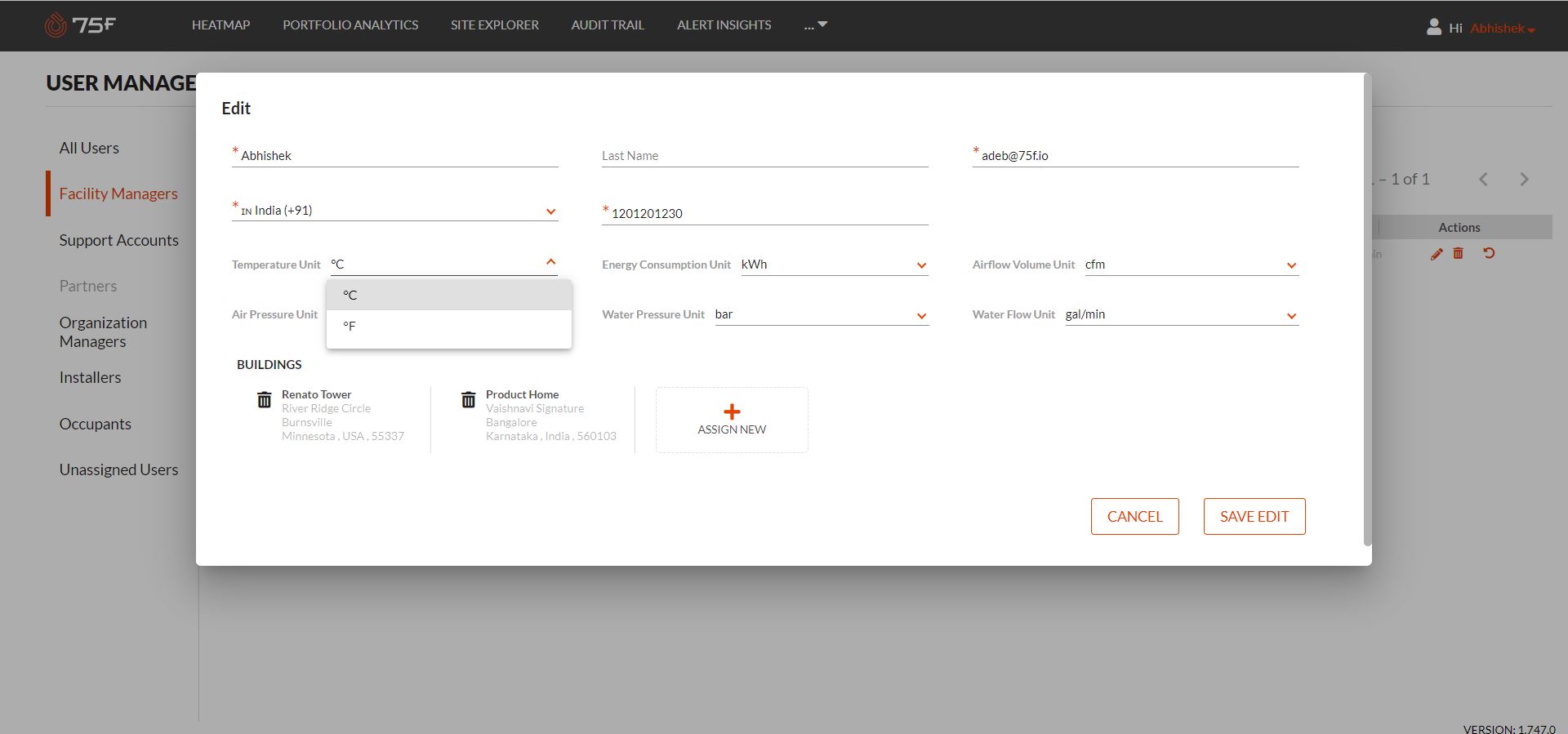Click the Renato Tower building name
Image resolution: width=1568 pixels, height=734 pixels.
[x=316, y=394]
